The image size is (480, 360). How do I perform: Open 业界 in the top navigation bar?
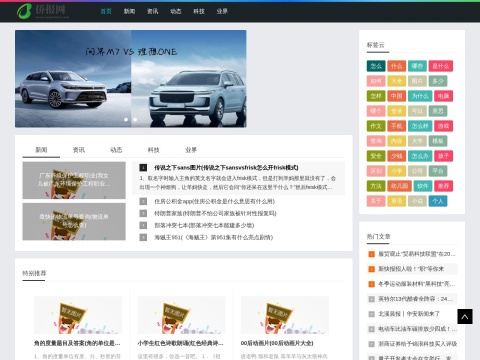tap(222, 11)
